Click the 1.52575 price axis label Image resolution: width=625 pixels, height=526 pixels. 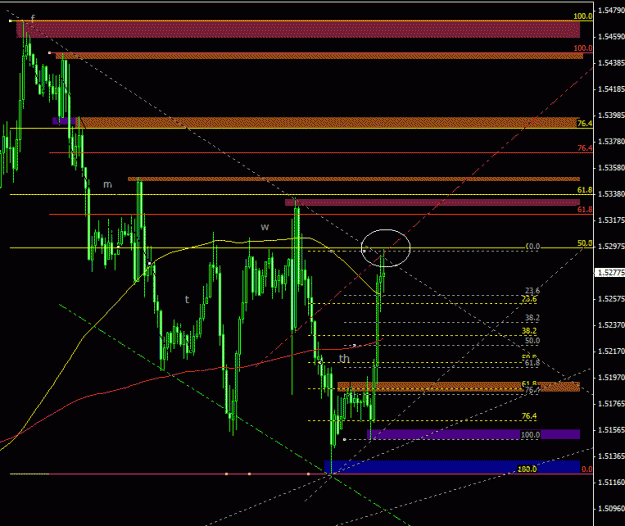pyautogui.click(x=611, y=299)
